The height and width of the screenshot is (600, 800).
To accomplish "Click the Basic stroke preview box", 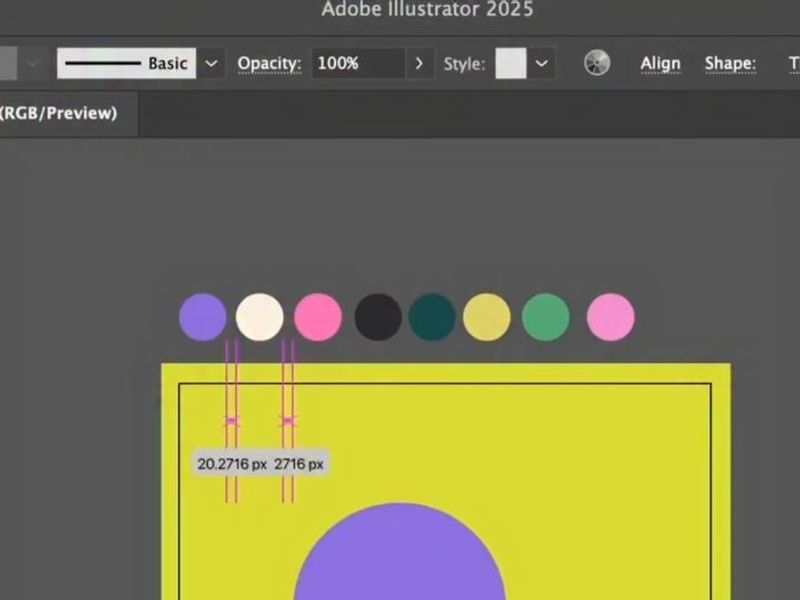I will point(127,64).
